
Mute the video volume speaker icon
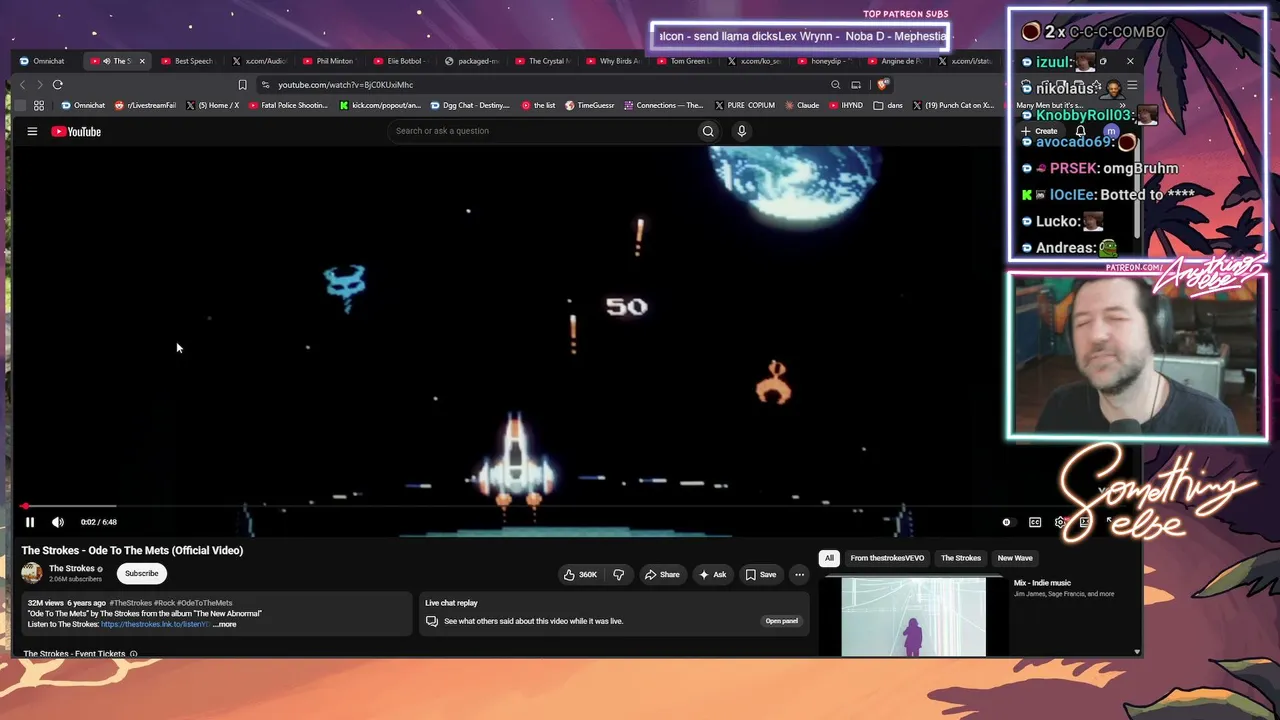click(x=58, y=522)
